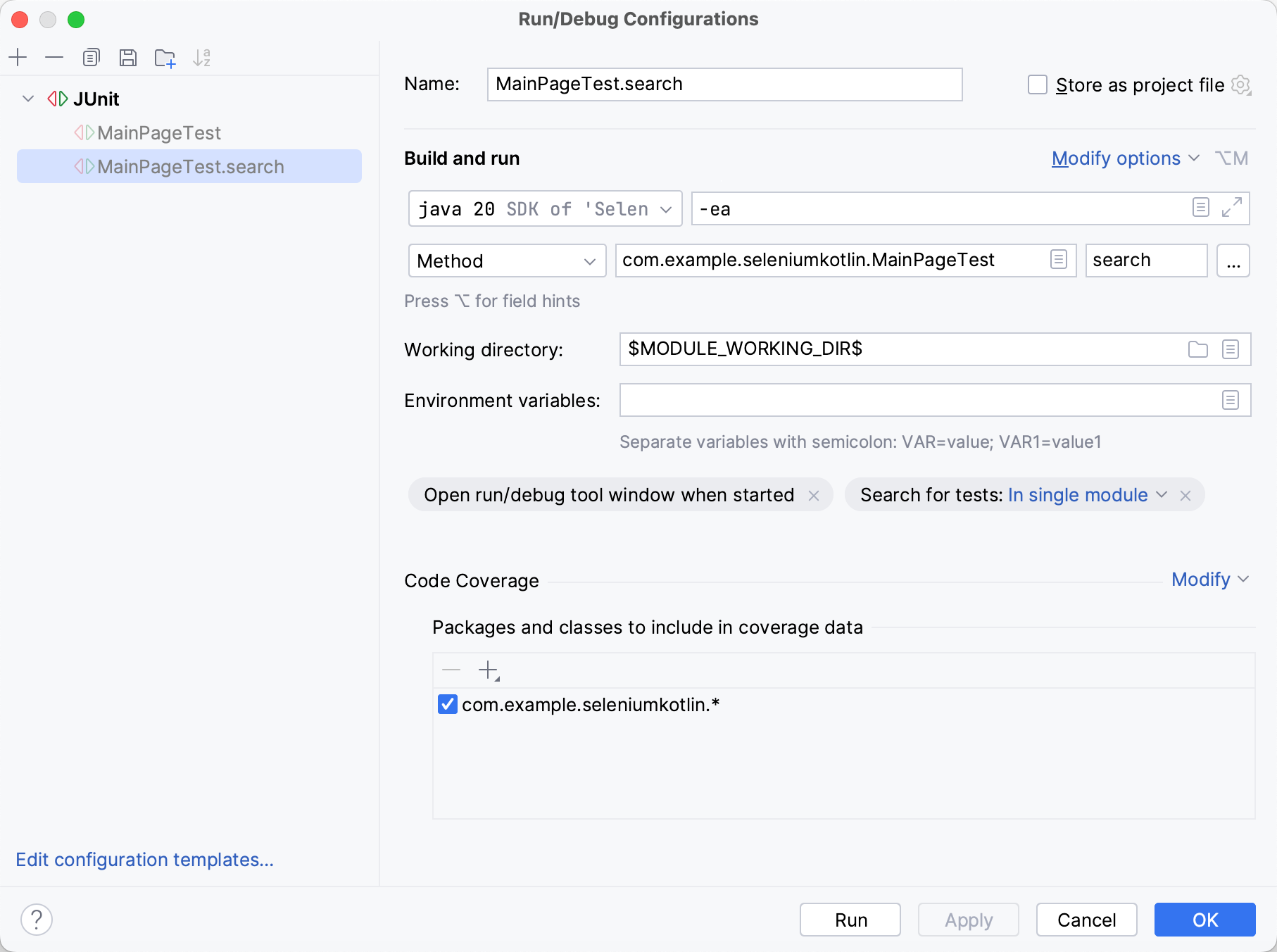Viewport: 1277px width, 952px height.
Task: Copy the selected configuration using the copy icon
Action: tap(92, 58)
